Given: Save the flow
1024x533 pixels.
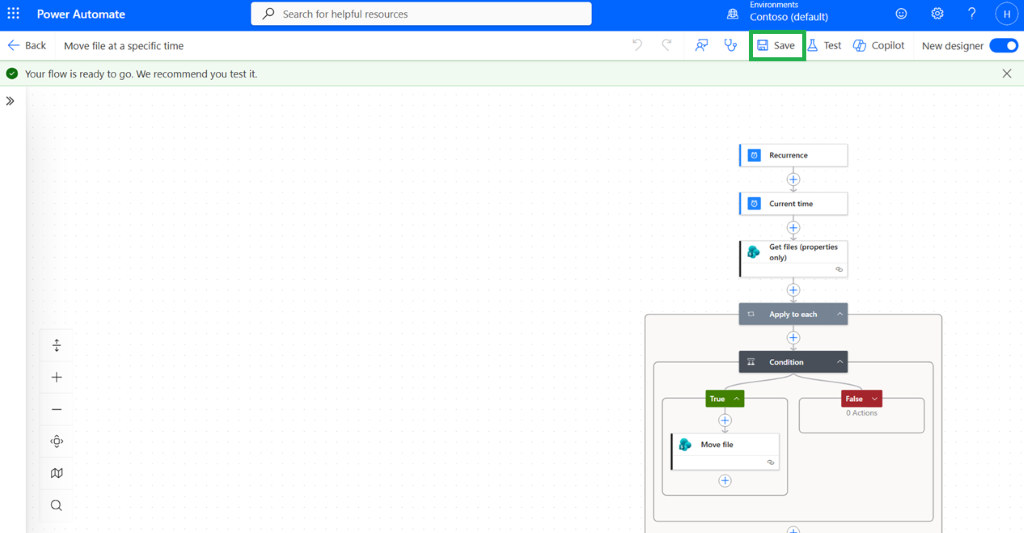Looking at the screenshot, I should coord(776,46).
